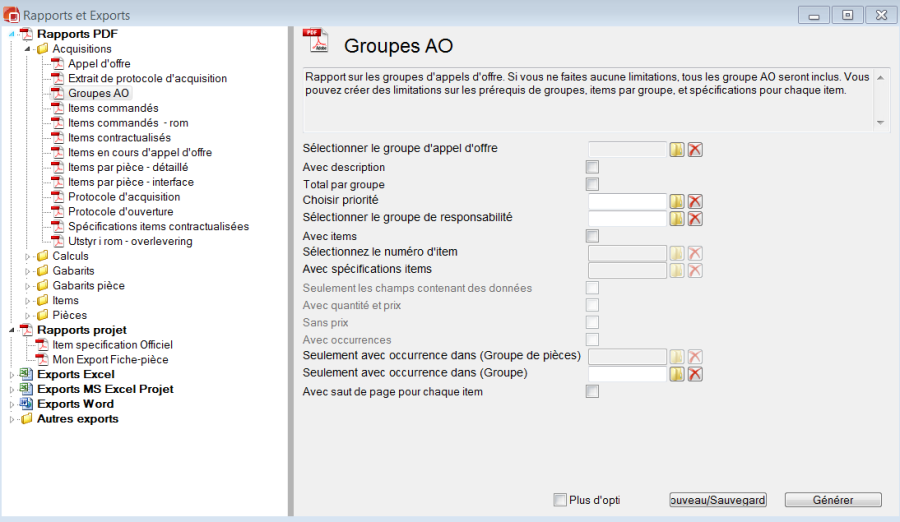This screenshot has height=522, width=900.
Task: Clear the Sélectionner le groupe d'appel d'offre field with red X
Action: (x=695, y=149)
